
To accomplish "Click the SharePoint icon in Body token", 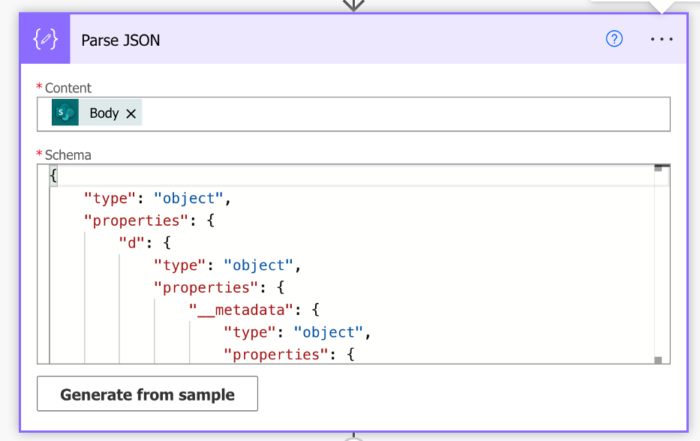I will 65,113.
